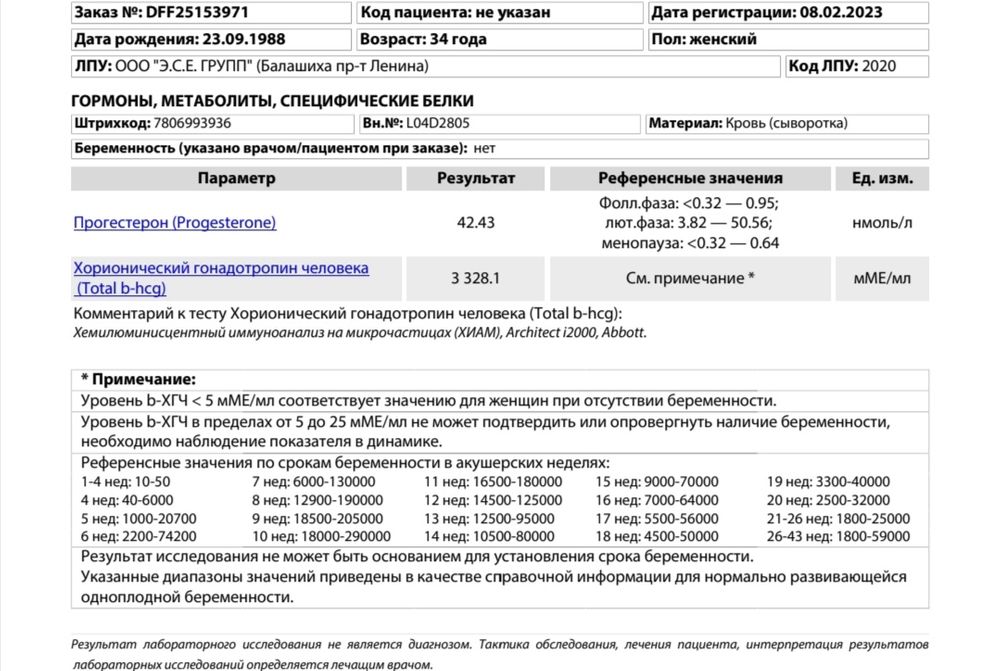1000x671 pixels.
Task: Select the 17 нед: 5500-56000 range
Action: point(657,519)
